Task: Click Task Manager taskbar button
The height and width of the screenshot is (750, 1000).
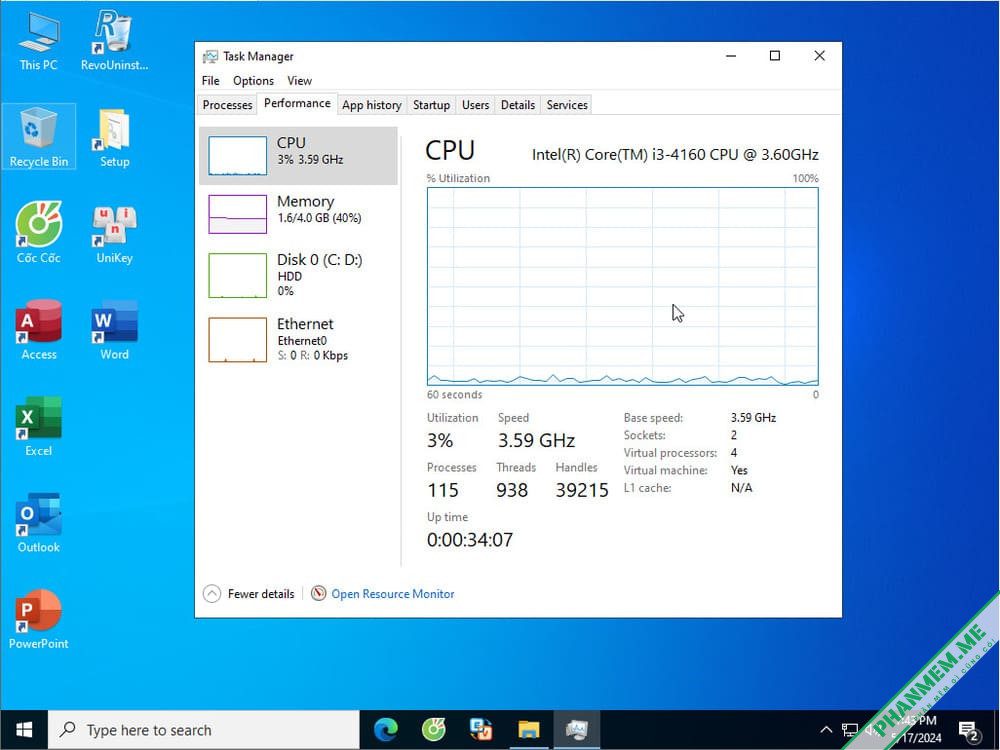Action: (x=577, y=730)
